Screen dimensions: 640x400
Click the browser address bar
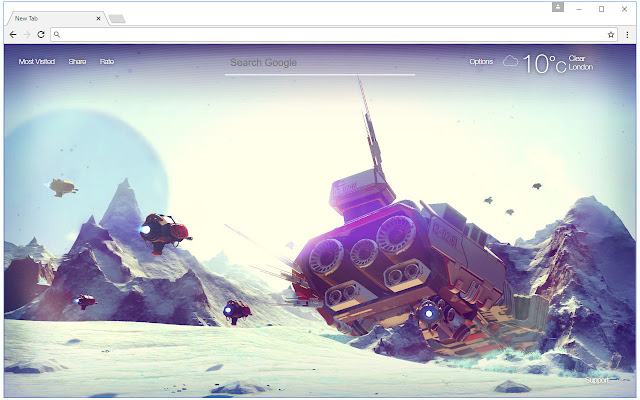(333, 35)
